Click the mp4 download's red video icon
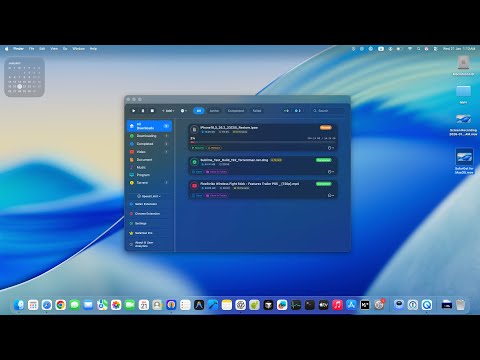480x360 pixels. 194,185
